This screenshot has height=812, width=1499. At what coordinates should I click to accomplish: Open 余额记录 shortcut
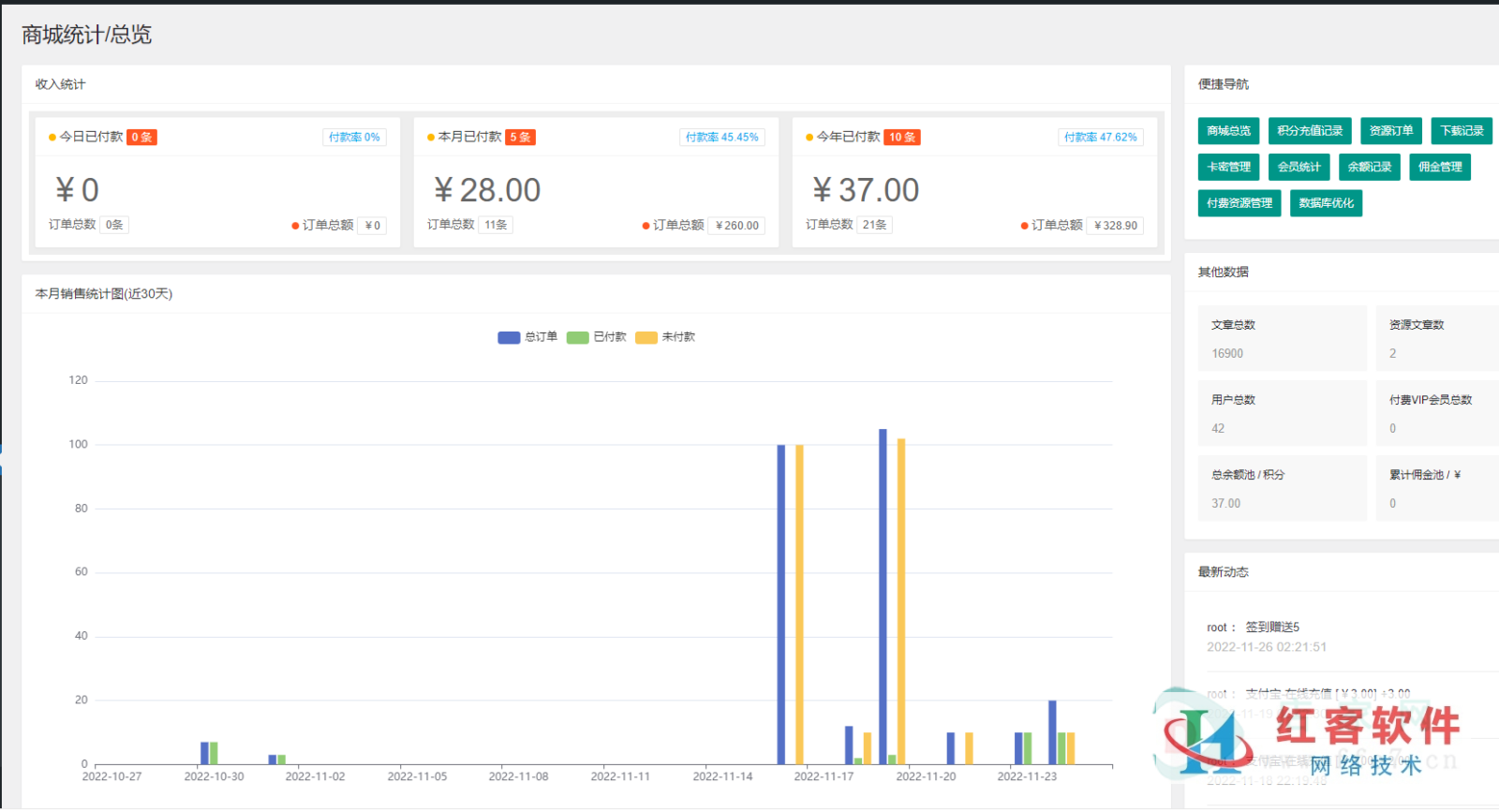coord(1369,167)
